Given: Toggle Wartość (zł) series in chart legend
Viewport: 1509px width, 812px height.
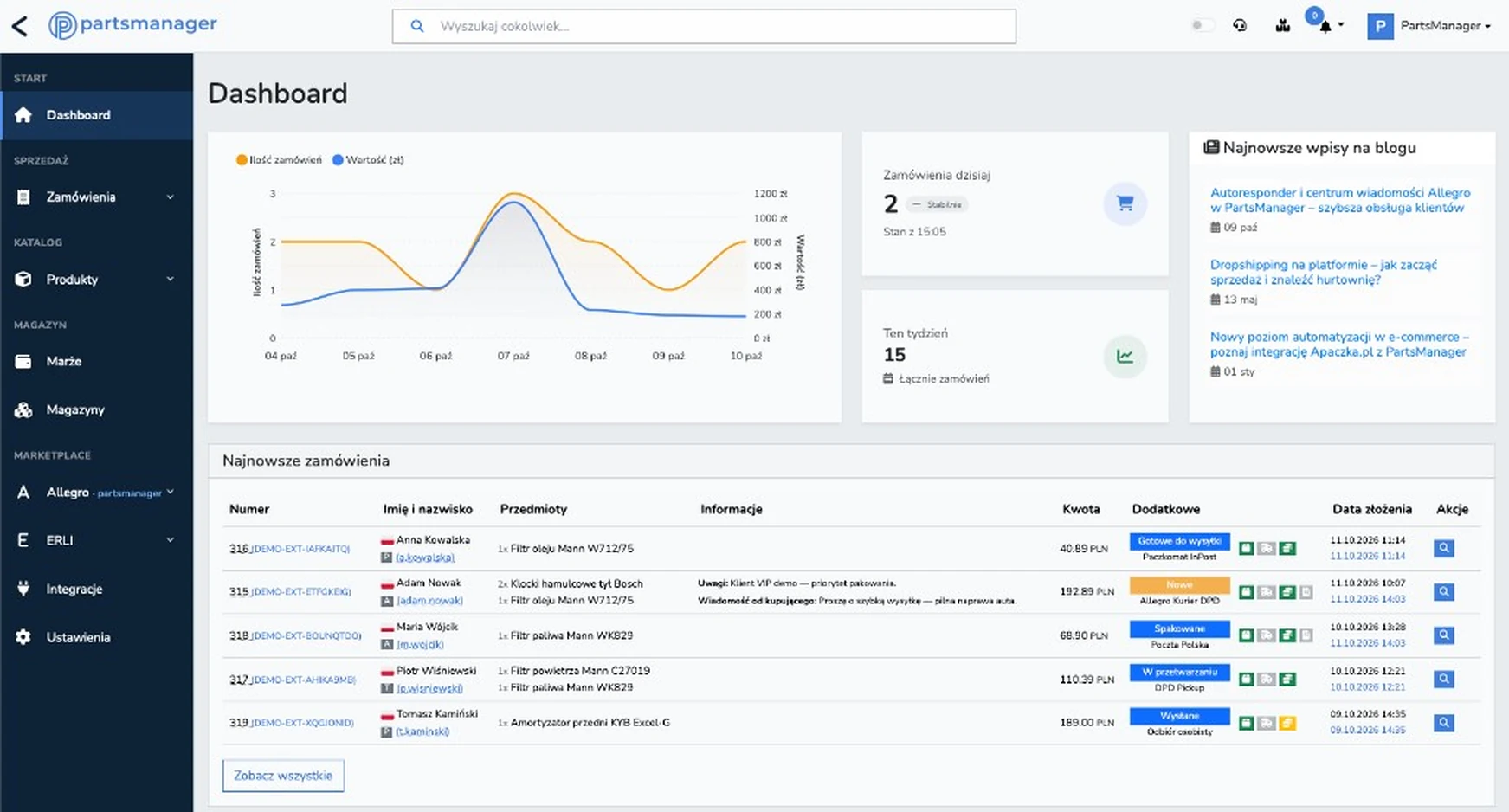Looking at the screenshot, I should point(368,160).
